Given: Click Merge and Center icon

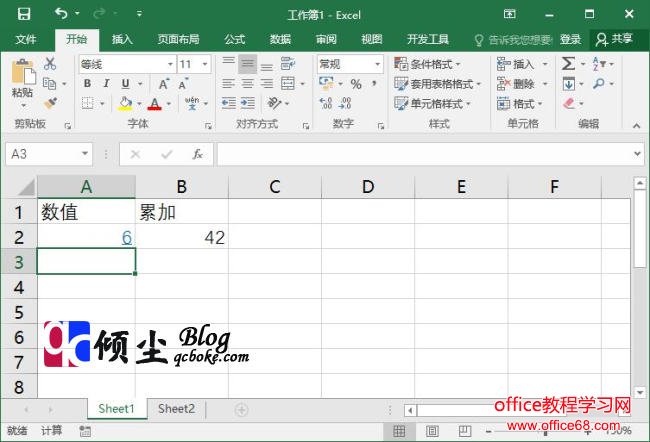Looking at the screenshot, I should point(288,84).
